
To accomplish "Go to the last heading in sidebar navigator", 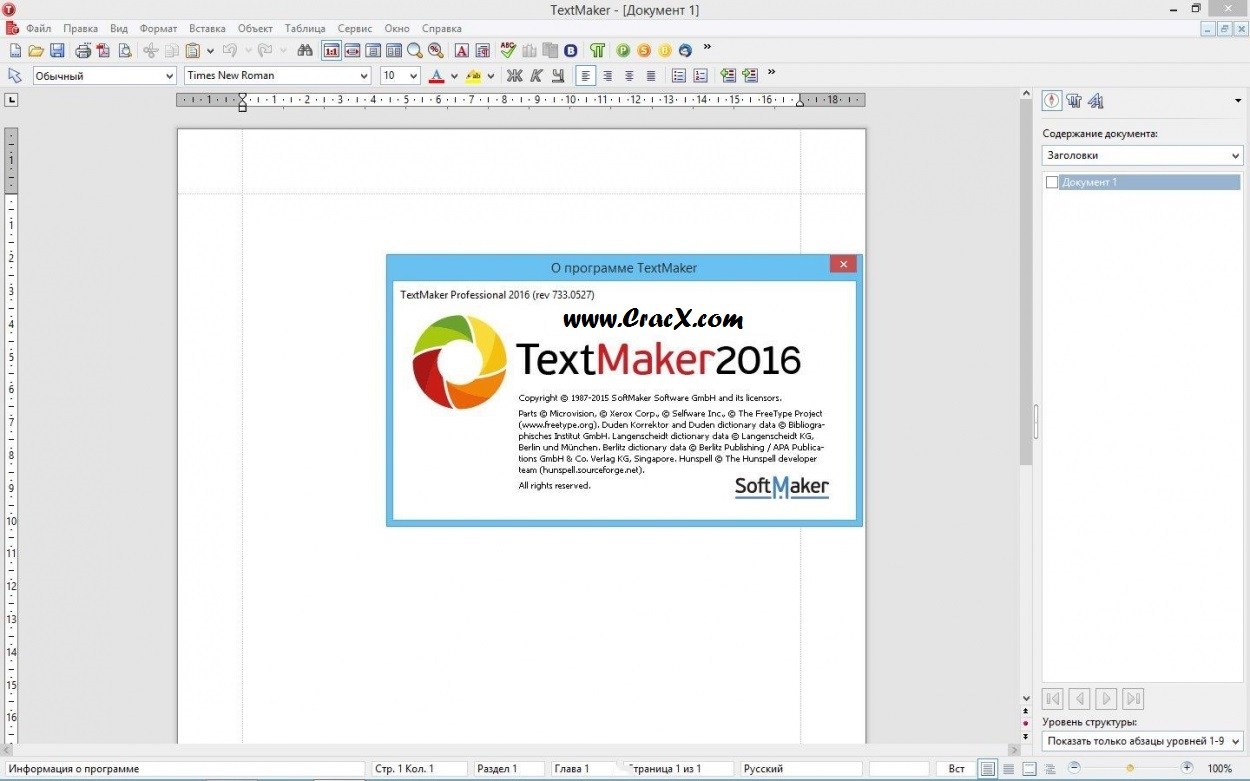I will click(1133, 699).
